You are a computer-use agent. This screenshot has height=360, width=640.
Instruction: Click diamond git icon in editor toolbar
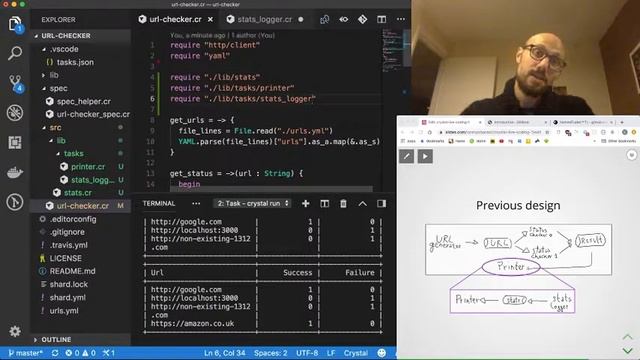tap(362, 19)
